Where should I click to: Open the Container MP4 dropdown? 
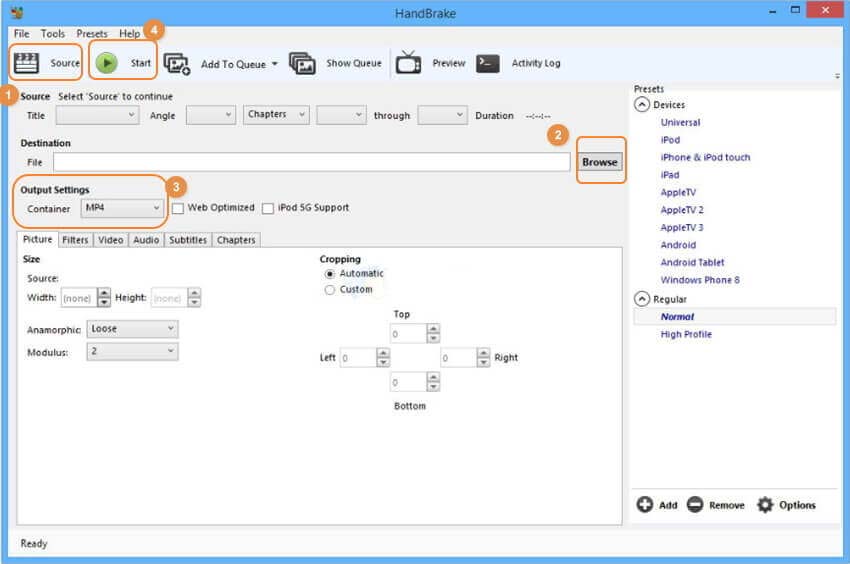click(122, 208)
